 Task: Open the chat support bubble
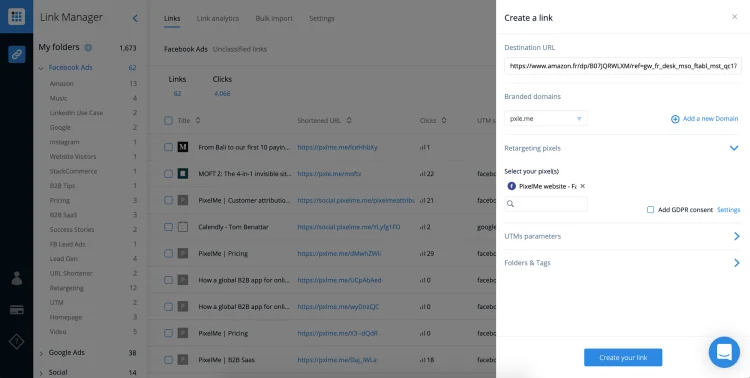pyautogui.click(x=724, y=352)
